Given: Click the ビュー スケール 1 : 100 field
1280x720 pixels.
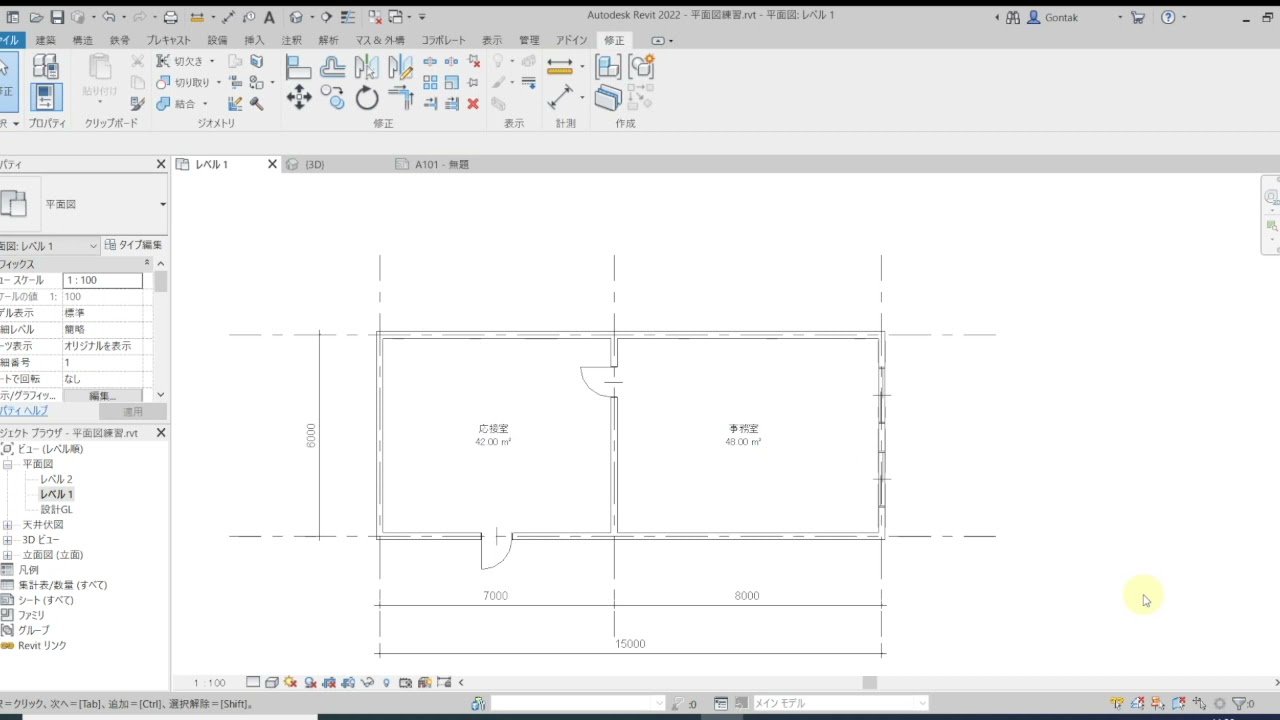Looking at the screenshot, I should [x=103, y=280].
